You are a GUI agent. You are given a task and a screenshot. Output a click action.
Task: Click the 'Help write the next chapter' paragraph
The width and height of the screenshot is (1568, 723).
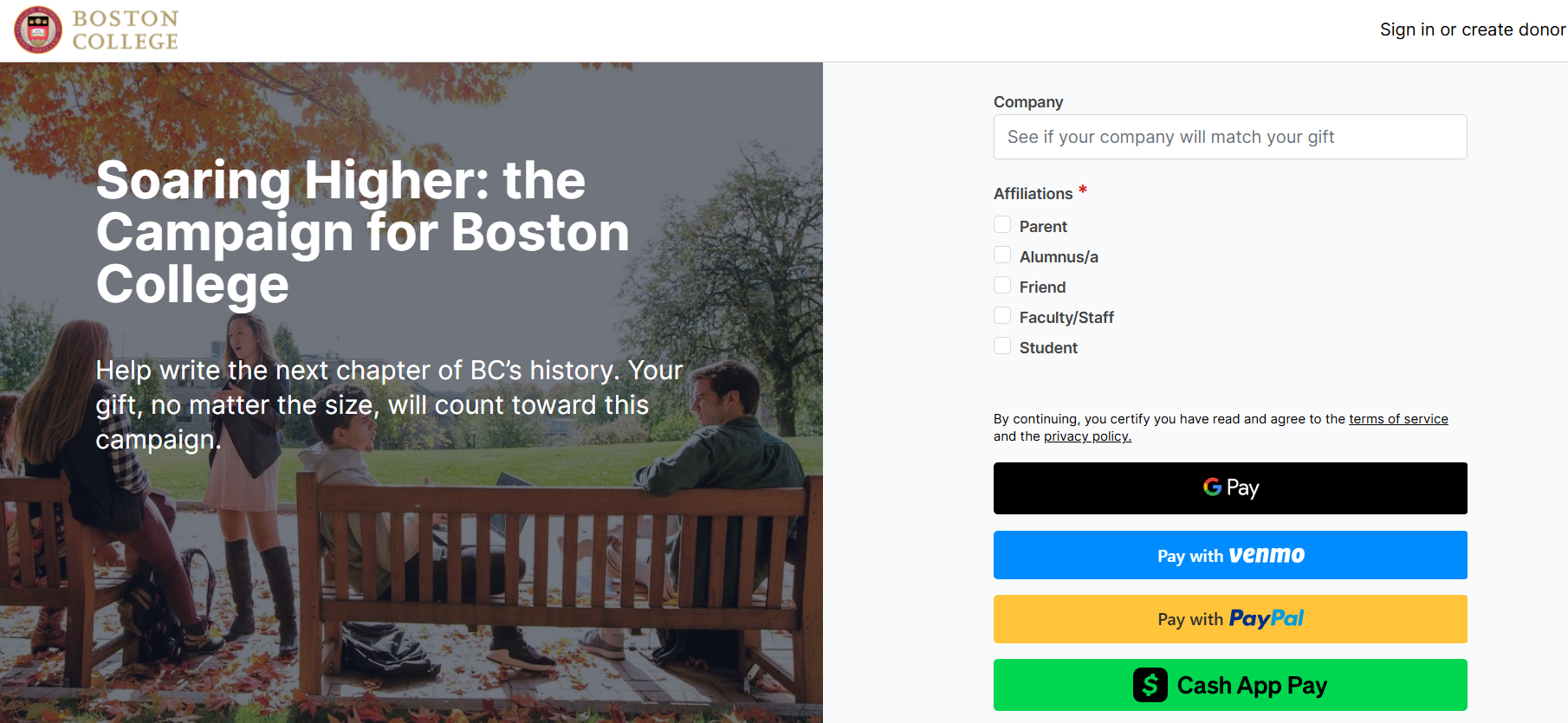[389, 404]
